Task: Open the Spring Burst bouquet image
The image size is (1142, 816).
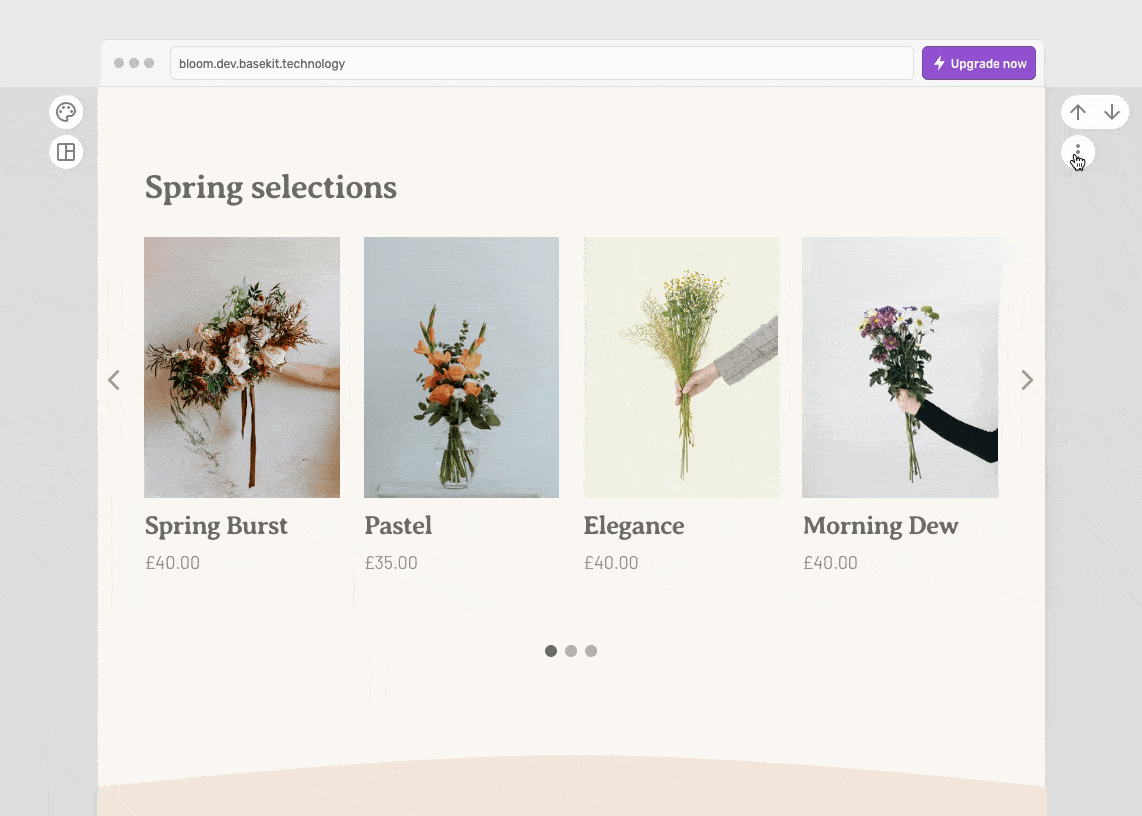Action: pos(242,367)
